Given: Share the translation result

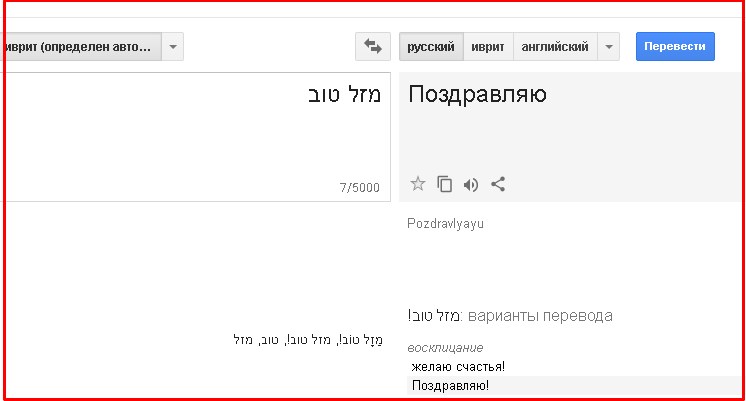Looking at the screenshot, I should [498, 184].
